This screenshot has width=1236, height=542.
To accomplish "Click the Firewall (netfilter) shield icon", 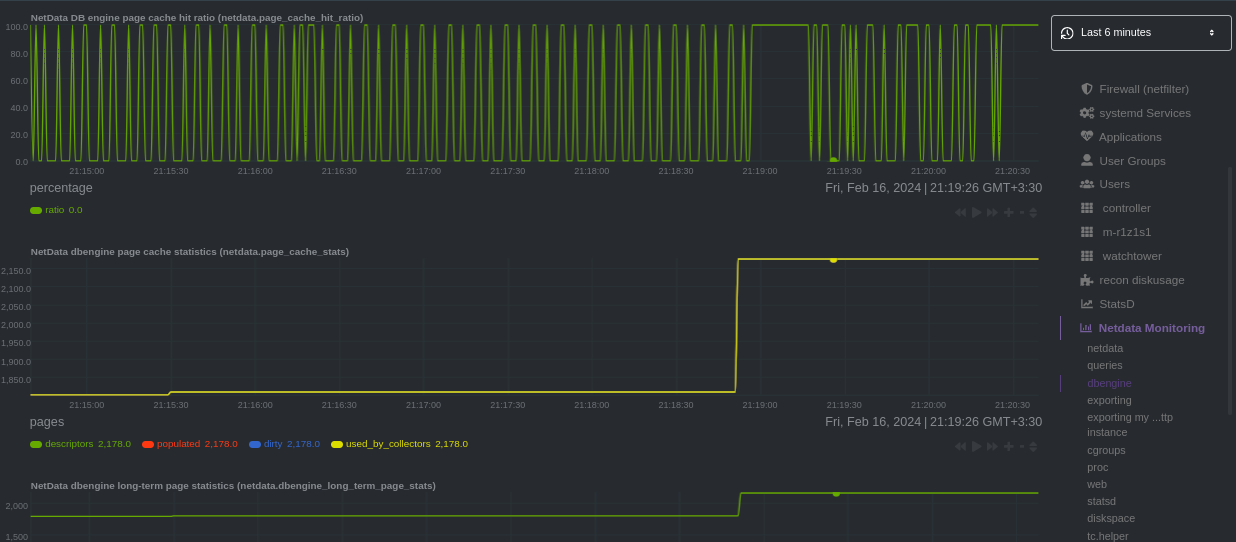I will (1087, 89).
